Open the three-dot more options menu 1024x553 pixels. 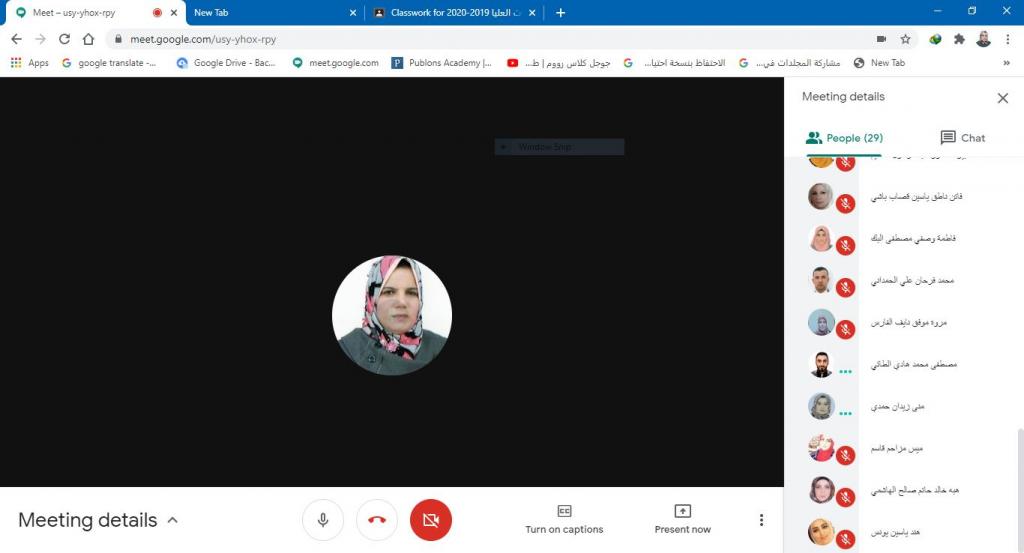761,520
